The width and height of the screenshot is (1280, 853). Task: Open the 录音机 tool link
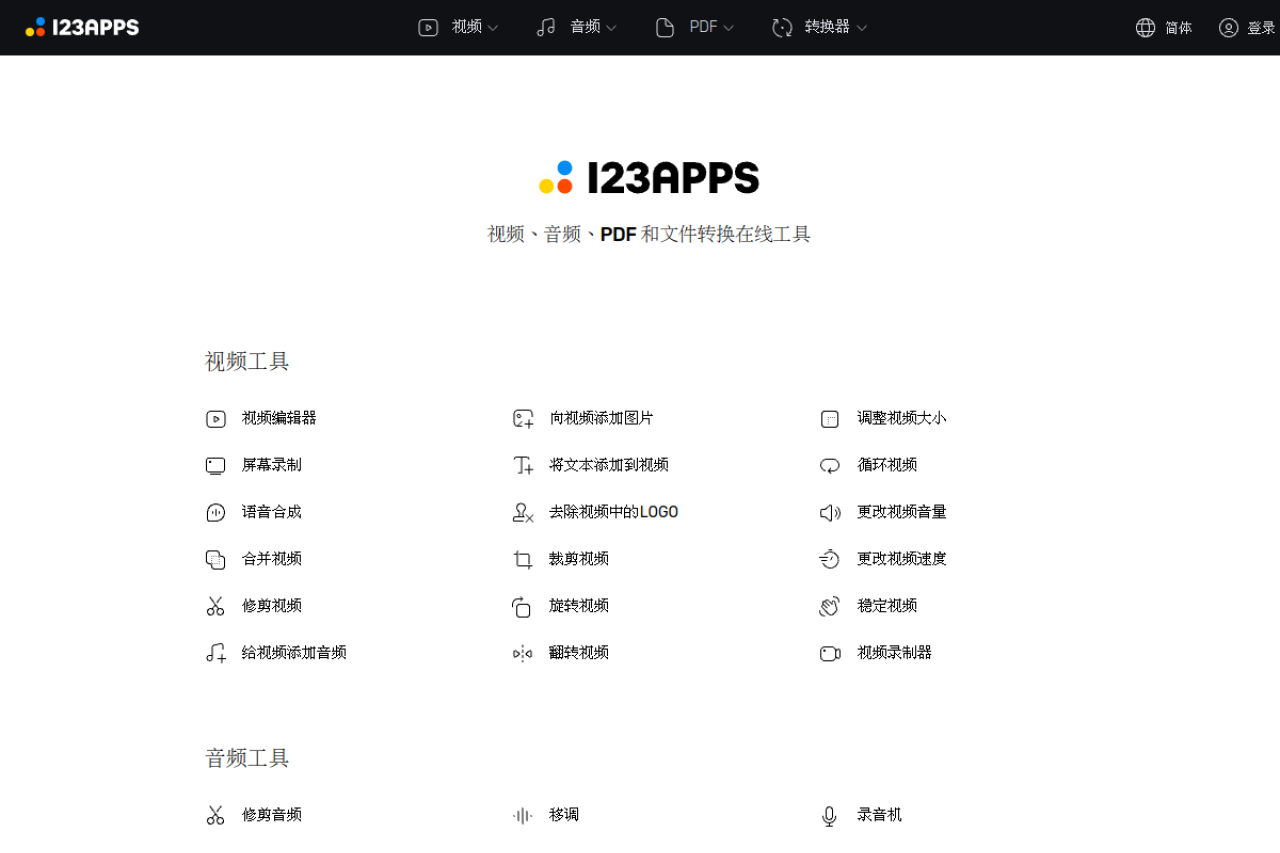point(880,815)
